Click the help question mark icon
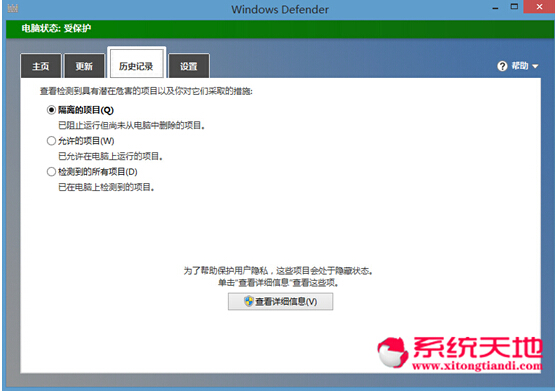Screen dimensions: 559x392 point(502,66)
